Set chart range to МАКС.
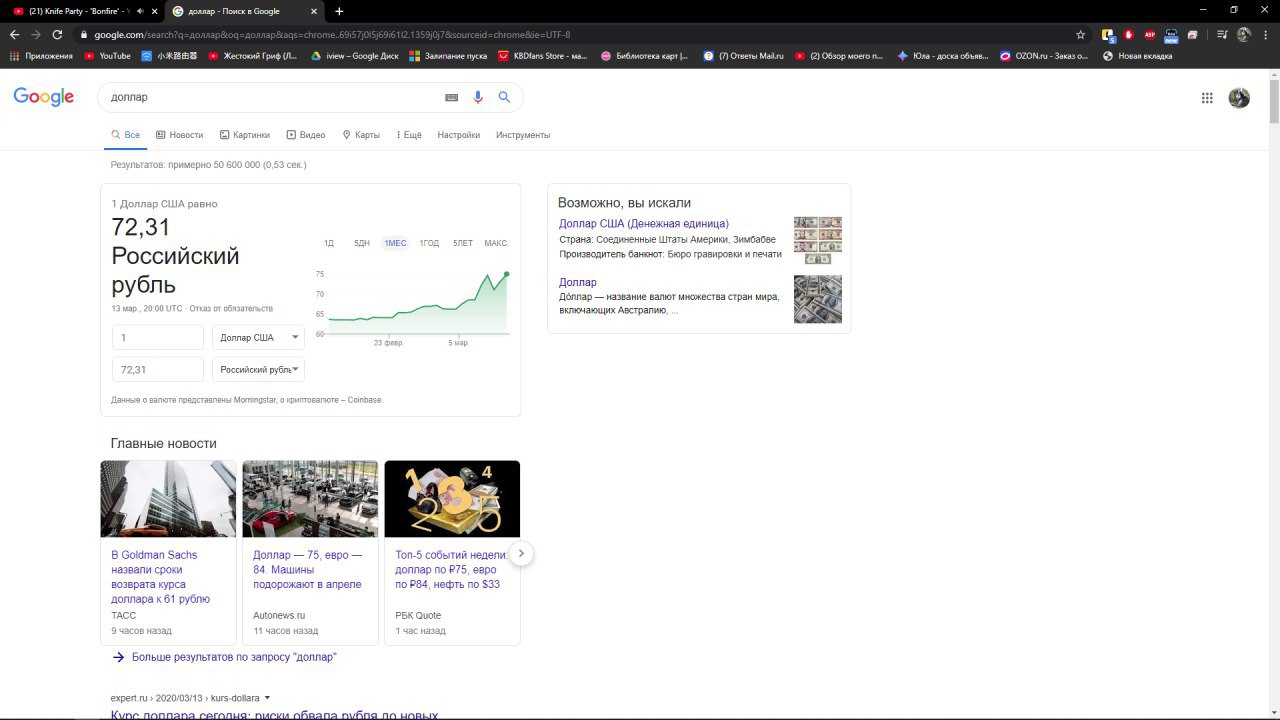The image size is (1280, 720). [497, 243]
